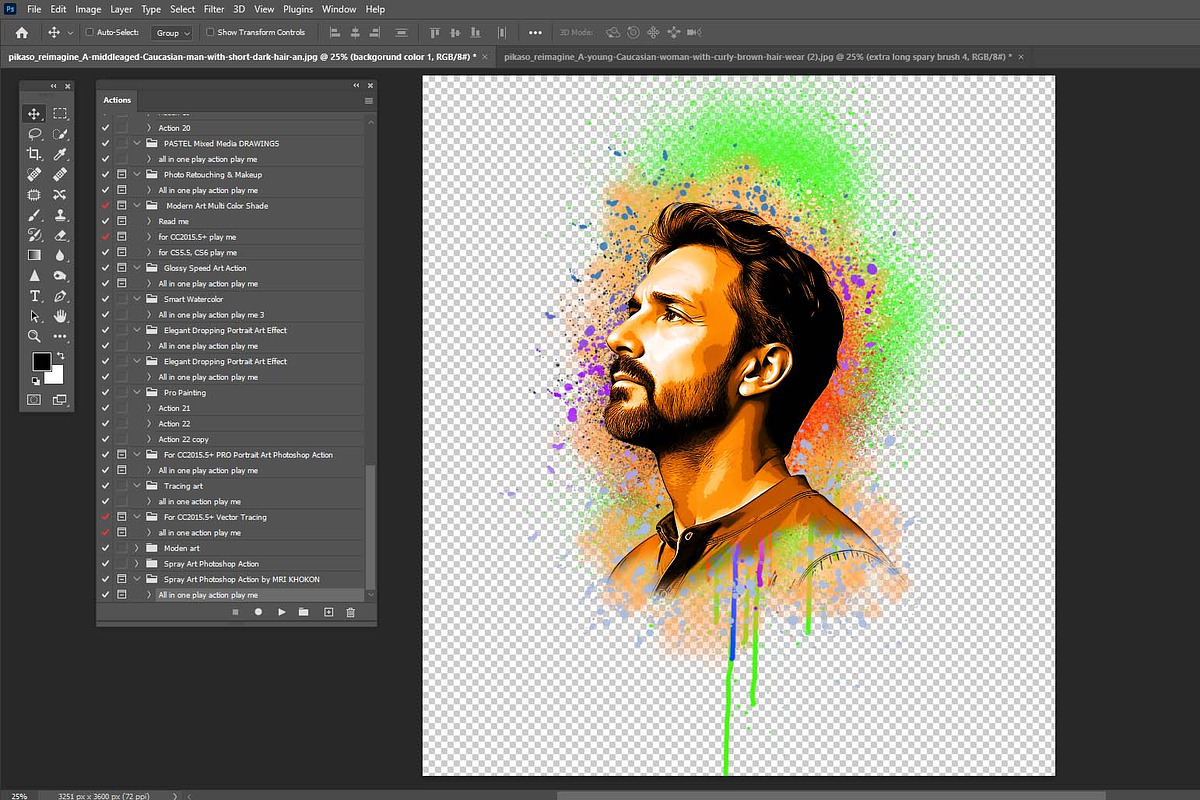
Task: Select the Pen tool
Action: tap(60, 296)
